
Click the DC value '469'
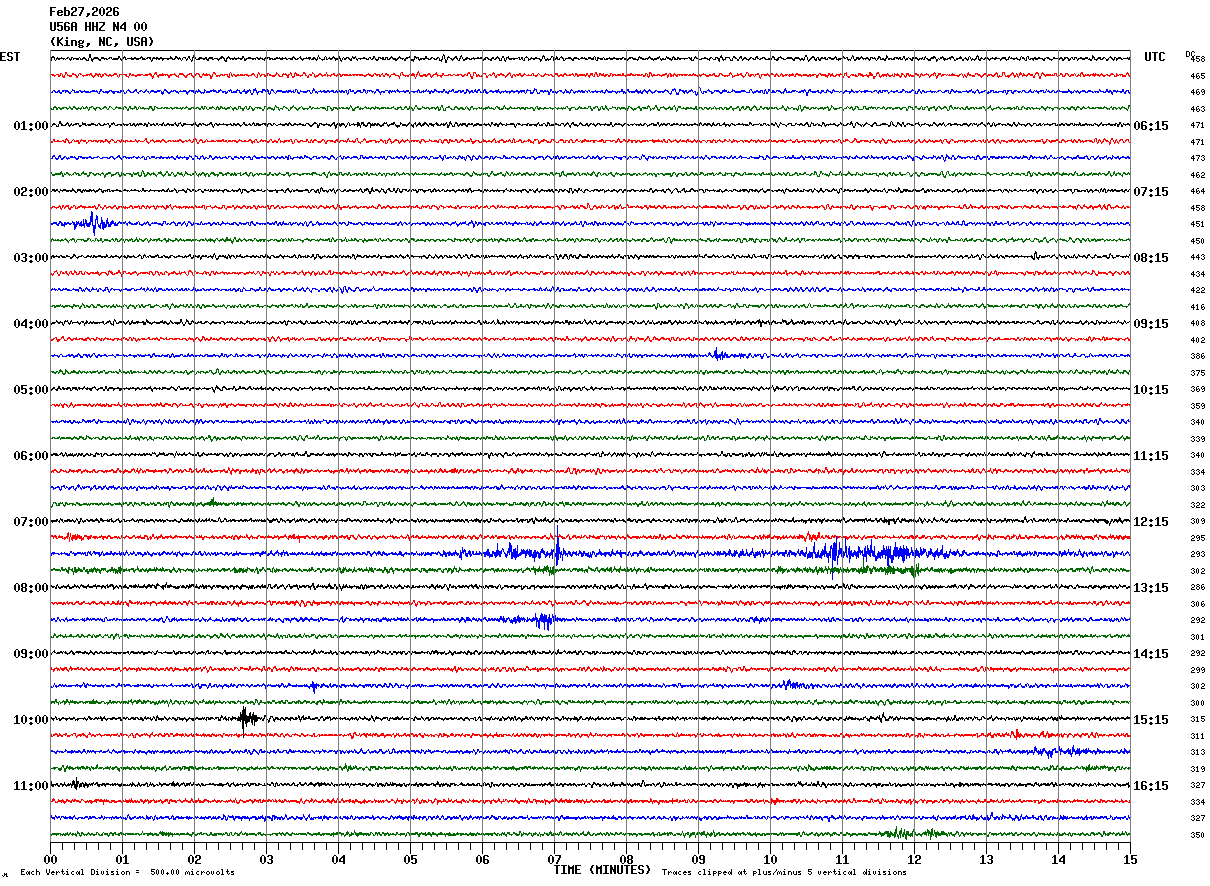[x=1197, y=93]
